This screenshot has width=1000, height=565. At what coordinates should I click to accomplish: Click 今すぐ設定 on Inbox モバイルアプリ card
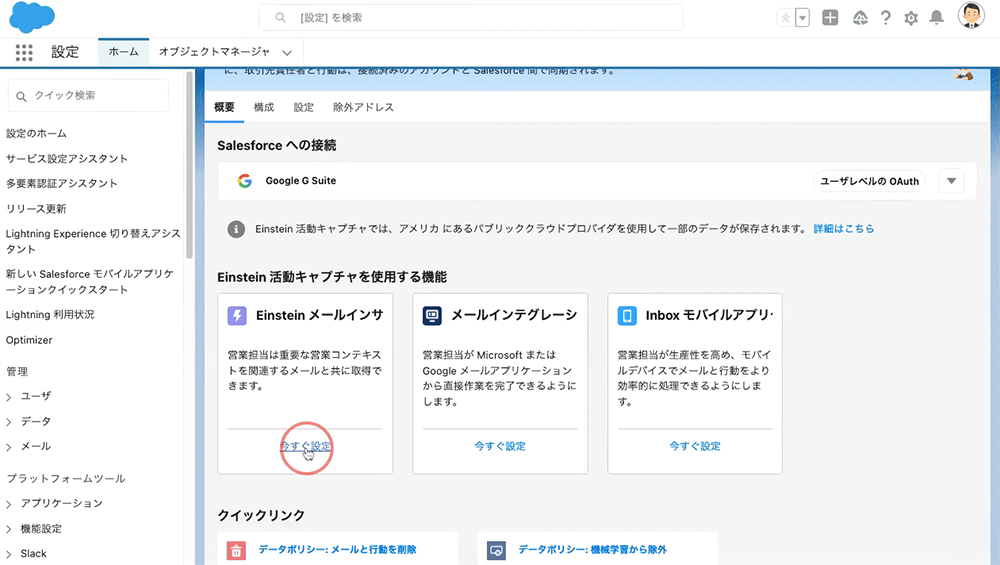[x=695, y=446]
